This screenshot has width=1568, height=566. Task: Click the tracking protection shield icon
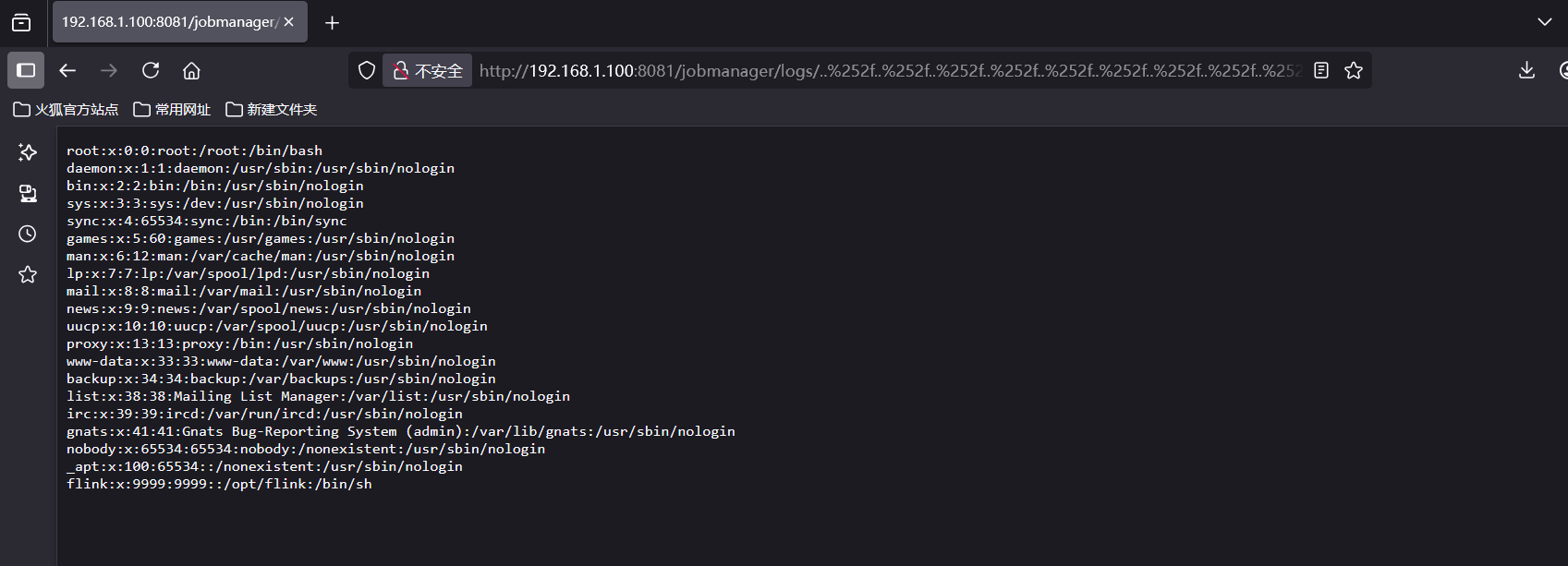(367, 70)
